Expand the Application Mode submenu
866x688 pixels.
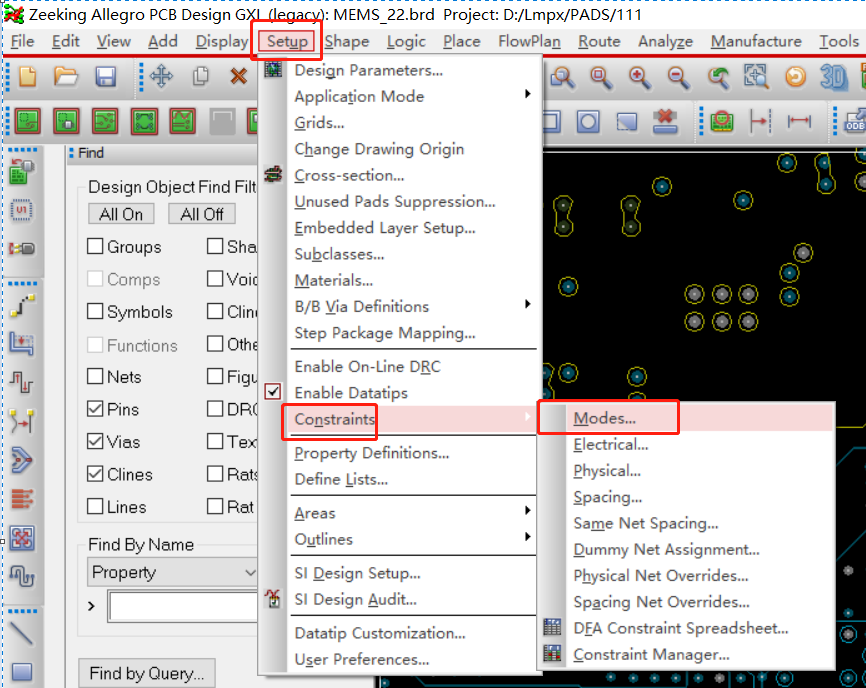click(527, 94)
